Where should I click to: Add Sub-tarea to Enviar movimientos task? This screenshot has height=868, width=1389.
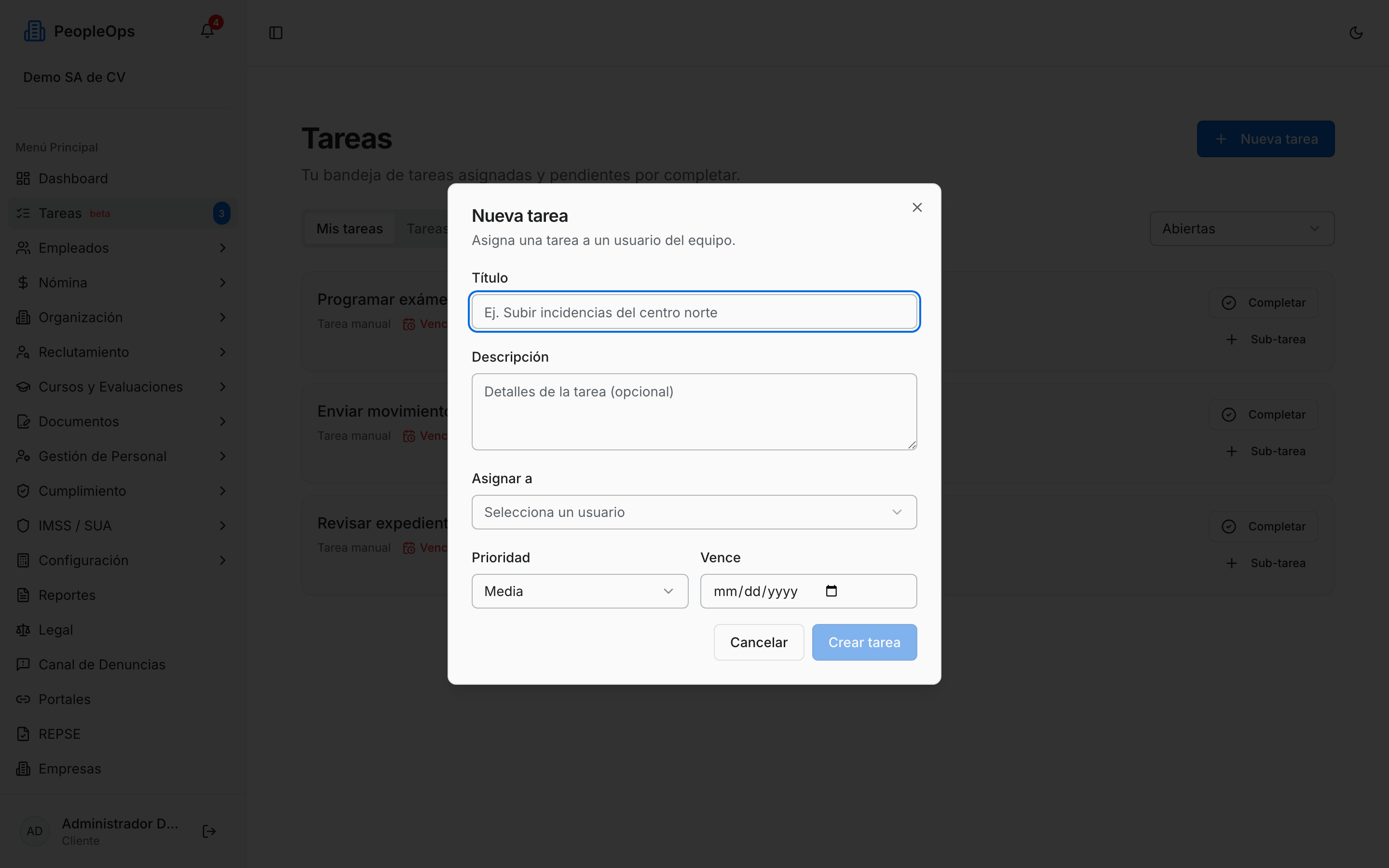pos(1265,451)
